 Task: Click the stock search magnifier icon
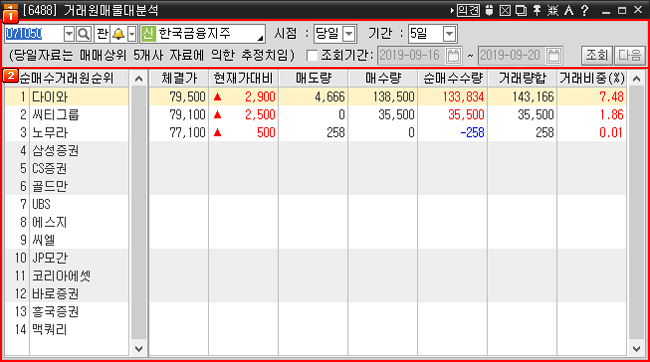click(x=84, y=34)
